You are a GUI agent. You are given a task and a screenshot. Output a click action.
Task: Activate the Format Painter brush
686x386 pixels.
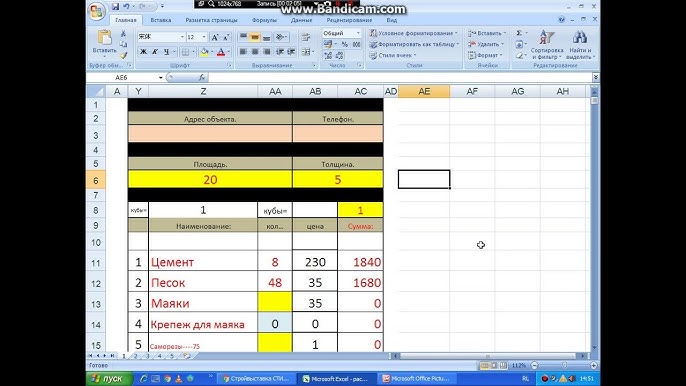click(123, 55)
